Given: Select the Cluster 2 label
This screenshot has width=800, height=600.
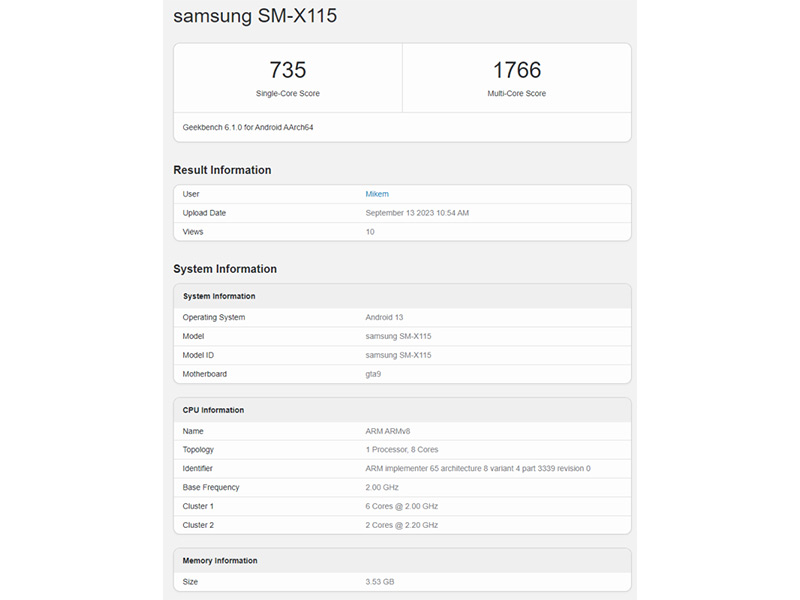Looking at the screenshot, I should click(198, 525).
